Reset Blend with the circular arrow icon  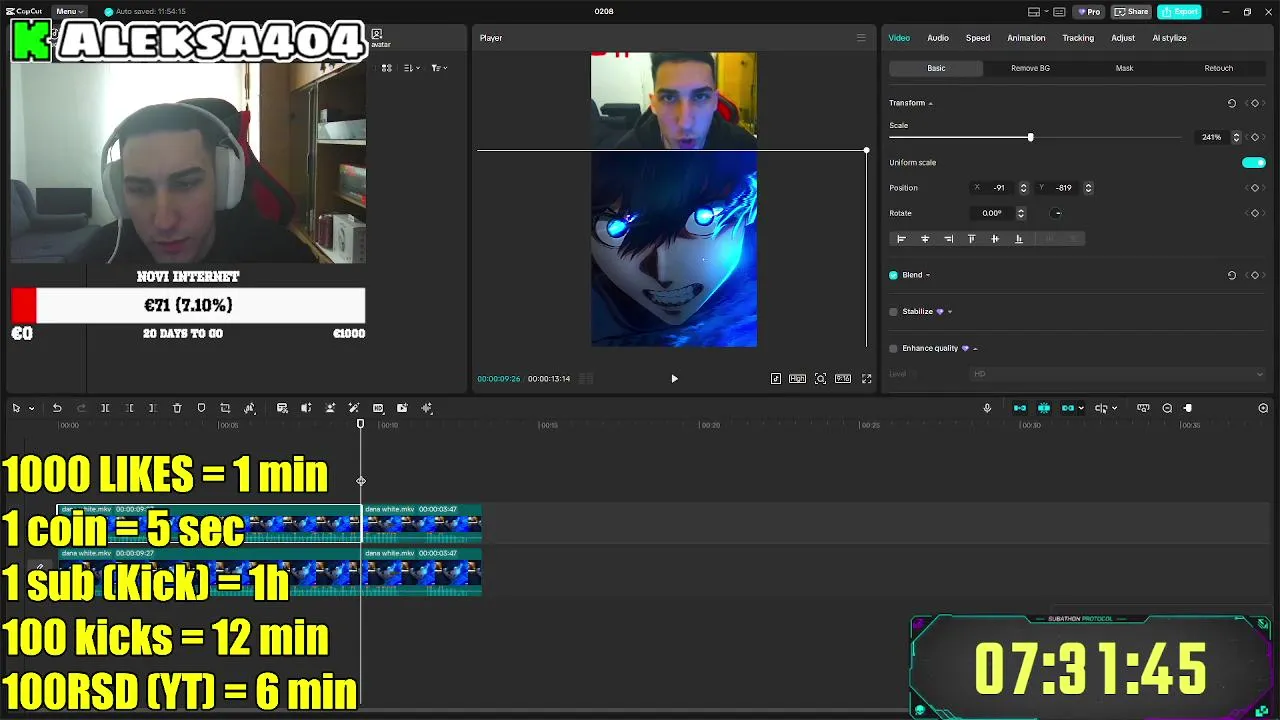(x=1231, y=275)
